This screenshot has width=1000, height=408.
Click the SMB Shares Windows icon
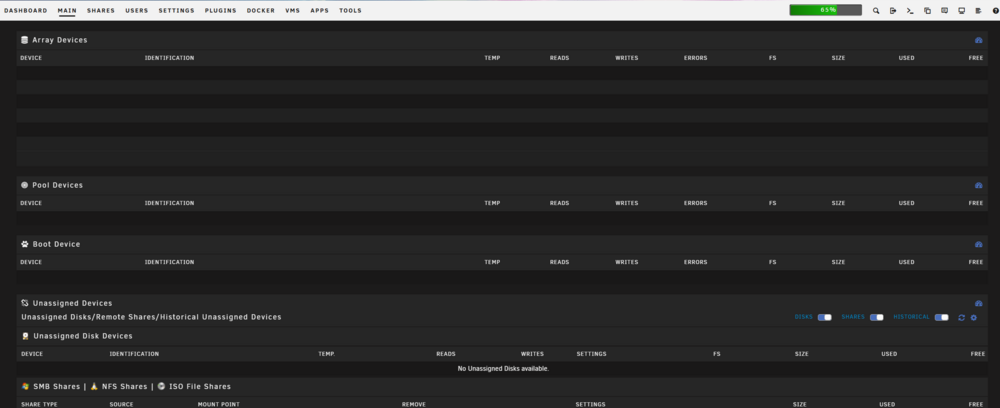(26, 386)
